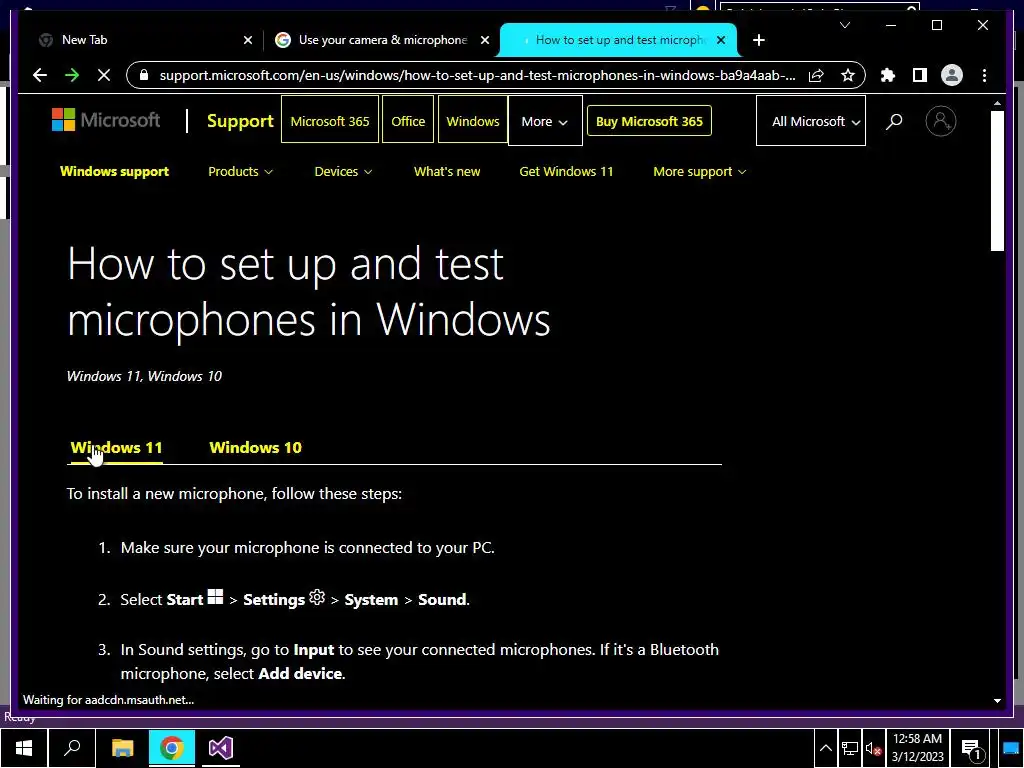1024x768 pixels.
Task: Click Chrome icon in the taskbar
Action: click(x=172, y=748)
